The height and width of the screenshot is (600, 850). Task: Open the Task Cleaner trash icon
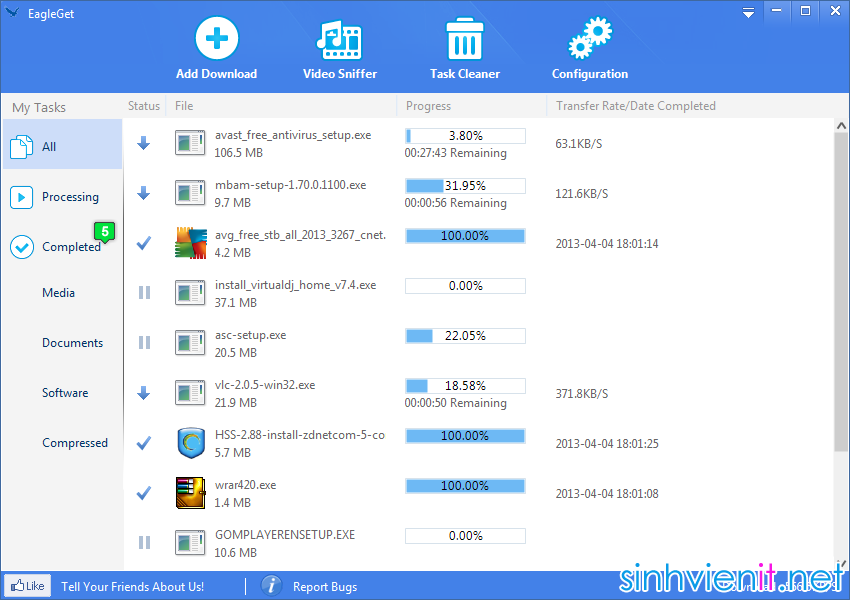(465, 38)
